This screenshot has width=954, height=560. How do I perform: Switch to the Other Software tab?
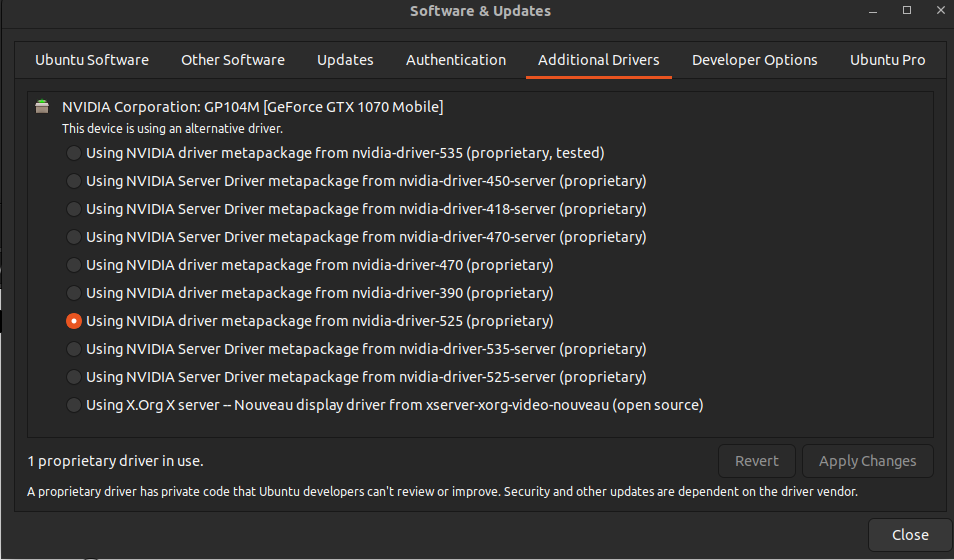232,60
